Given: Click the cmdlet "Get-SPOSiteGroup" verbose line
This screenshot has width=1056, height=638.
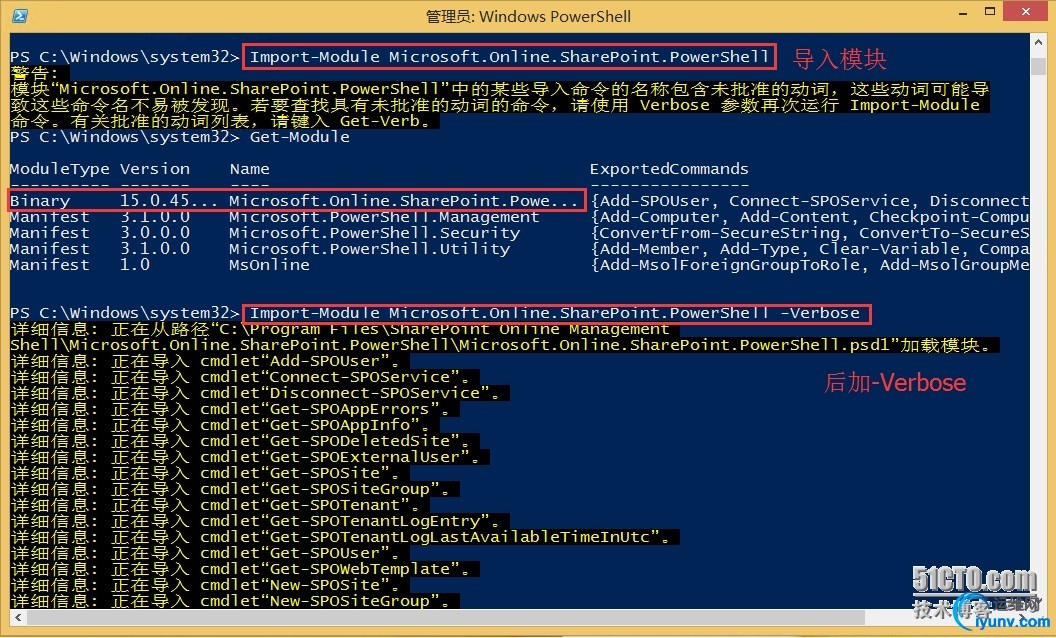Looking at the screenshot, I should point(234,489).
